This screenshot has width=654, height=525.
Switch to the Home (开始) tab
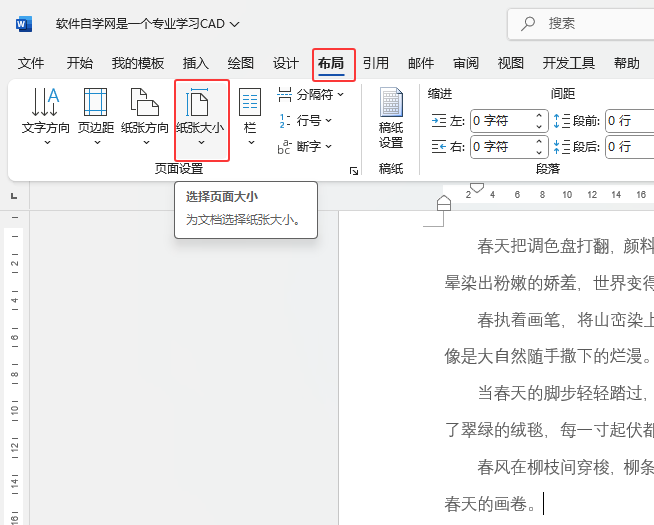(x=80, y=63)
